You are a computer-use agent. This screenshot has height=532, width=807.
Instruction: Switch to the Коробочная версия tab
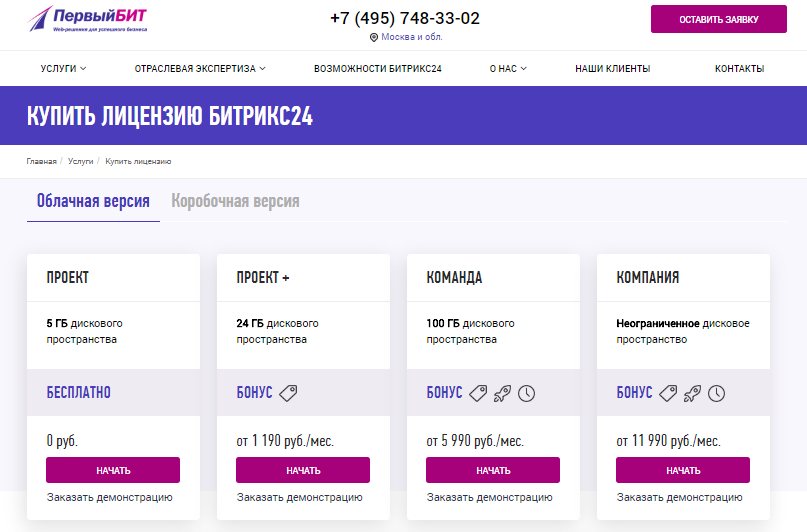pyautogui.click(x=235, y=201)
